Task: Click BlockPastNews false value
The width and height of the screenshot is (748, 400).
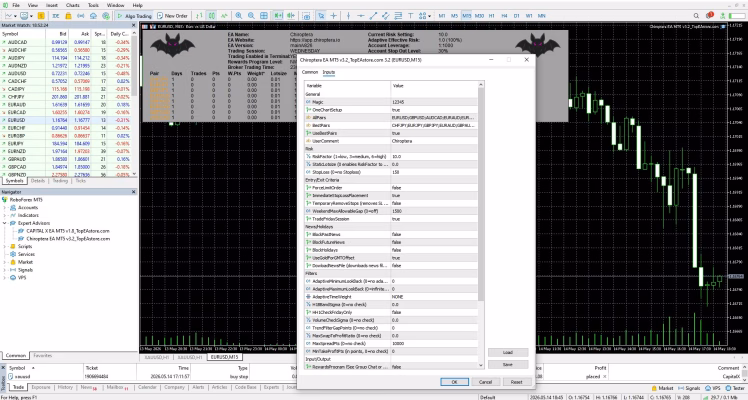Action: pyautogui.click(x=434, y=235)
